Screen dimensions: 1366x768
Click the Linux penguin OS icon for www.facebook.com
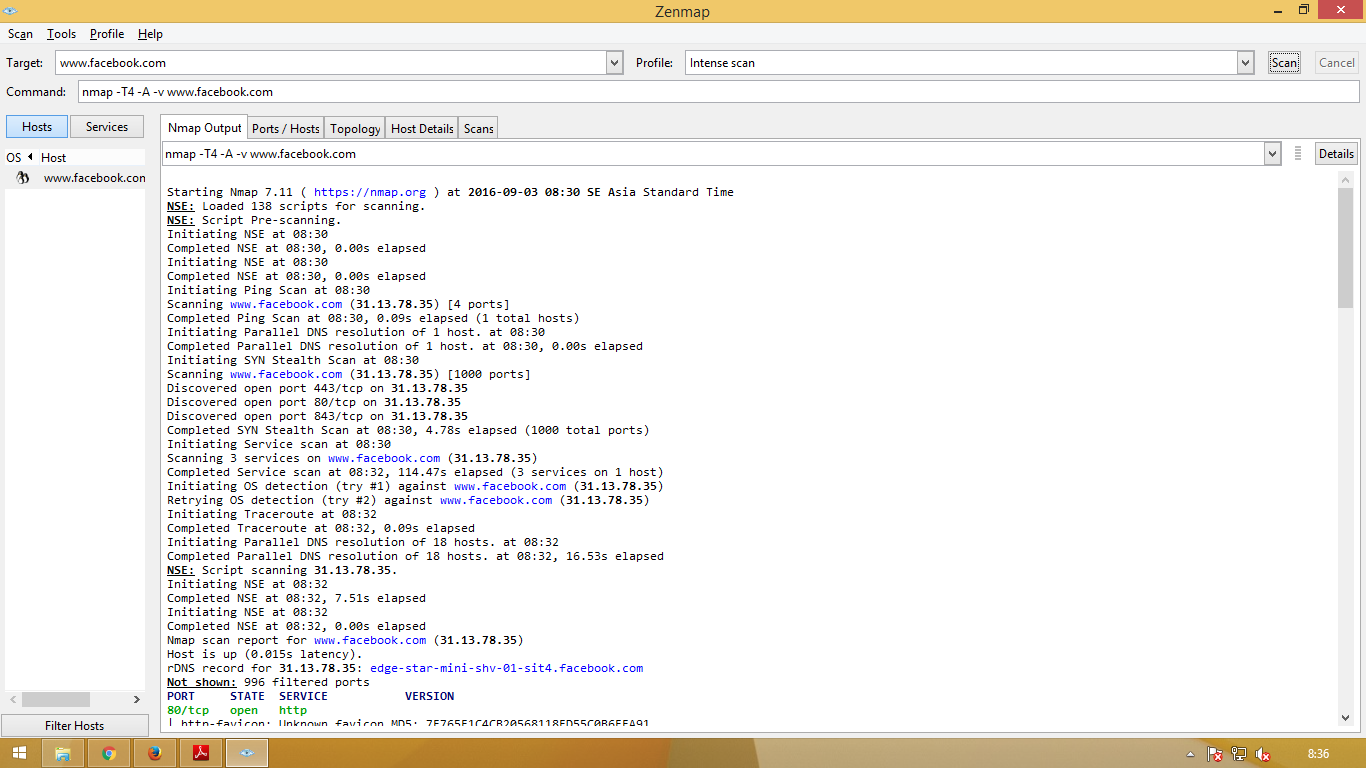pos(22,177)
